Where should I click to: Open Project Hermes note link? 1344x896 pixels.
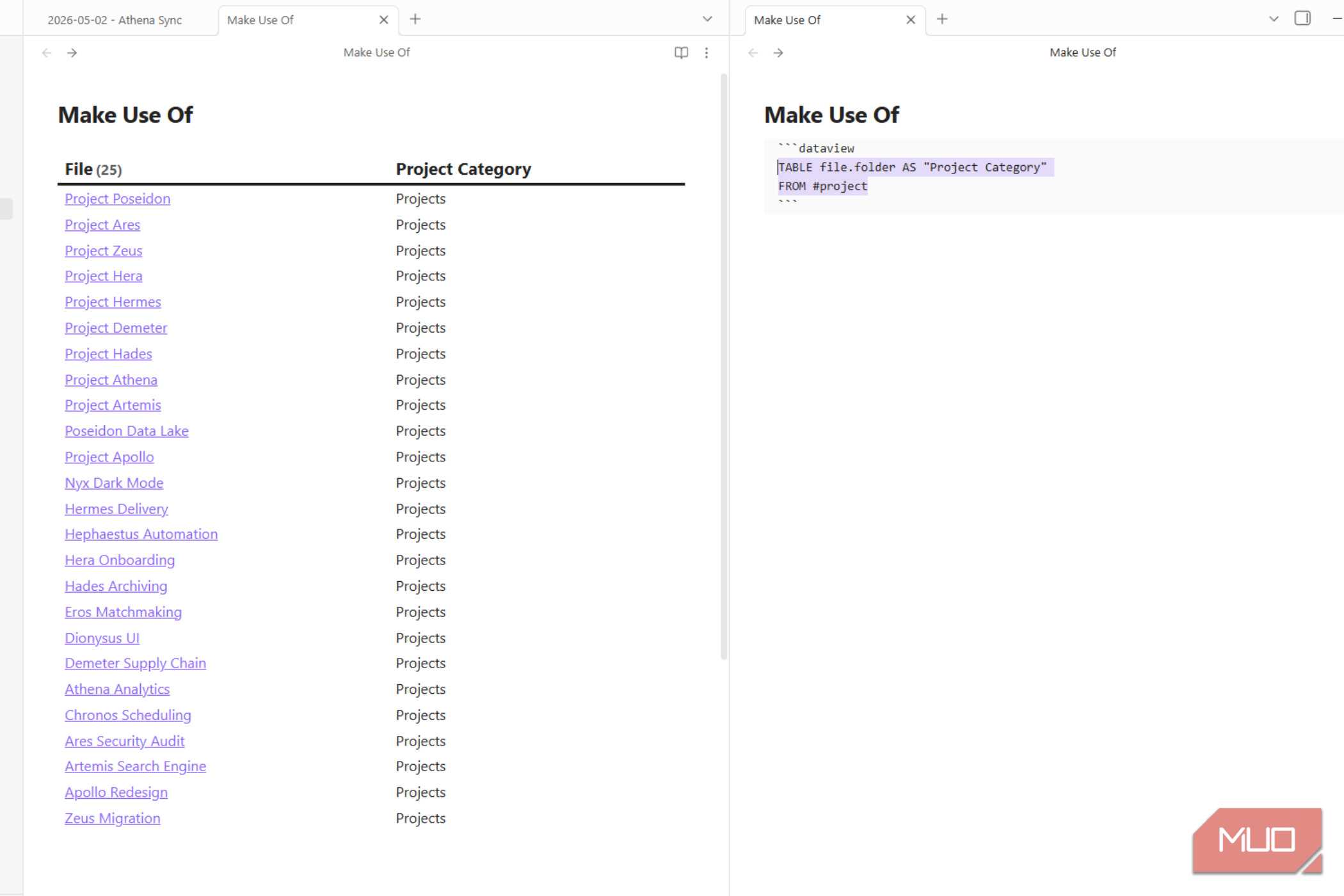(x=113, y=302)
